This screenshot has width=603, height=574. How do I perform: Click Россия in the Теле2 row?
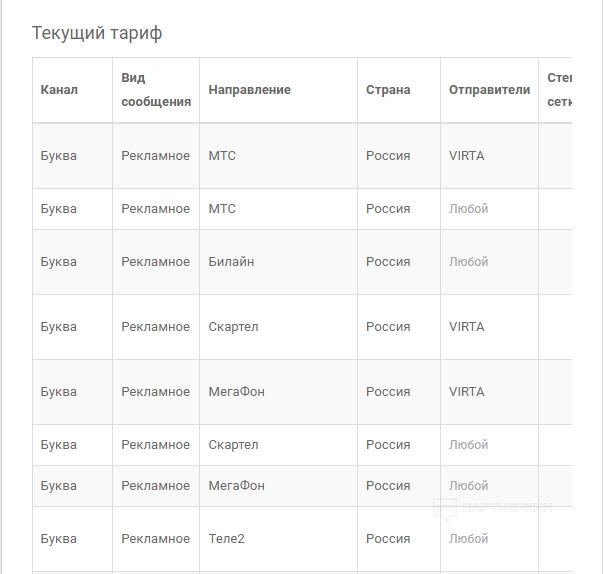tap(387, 539)
